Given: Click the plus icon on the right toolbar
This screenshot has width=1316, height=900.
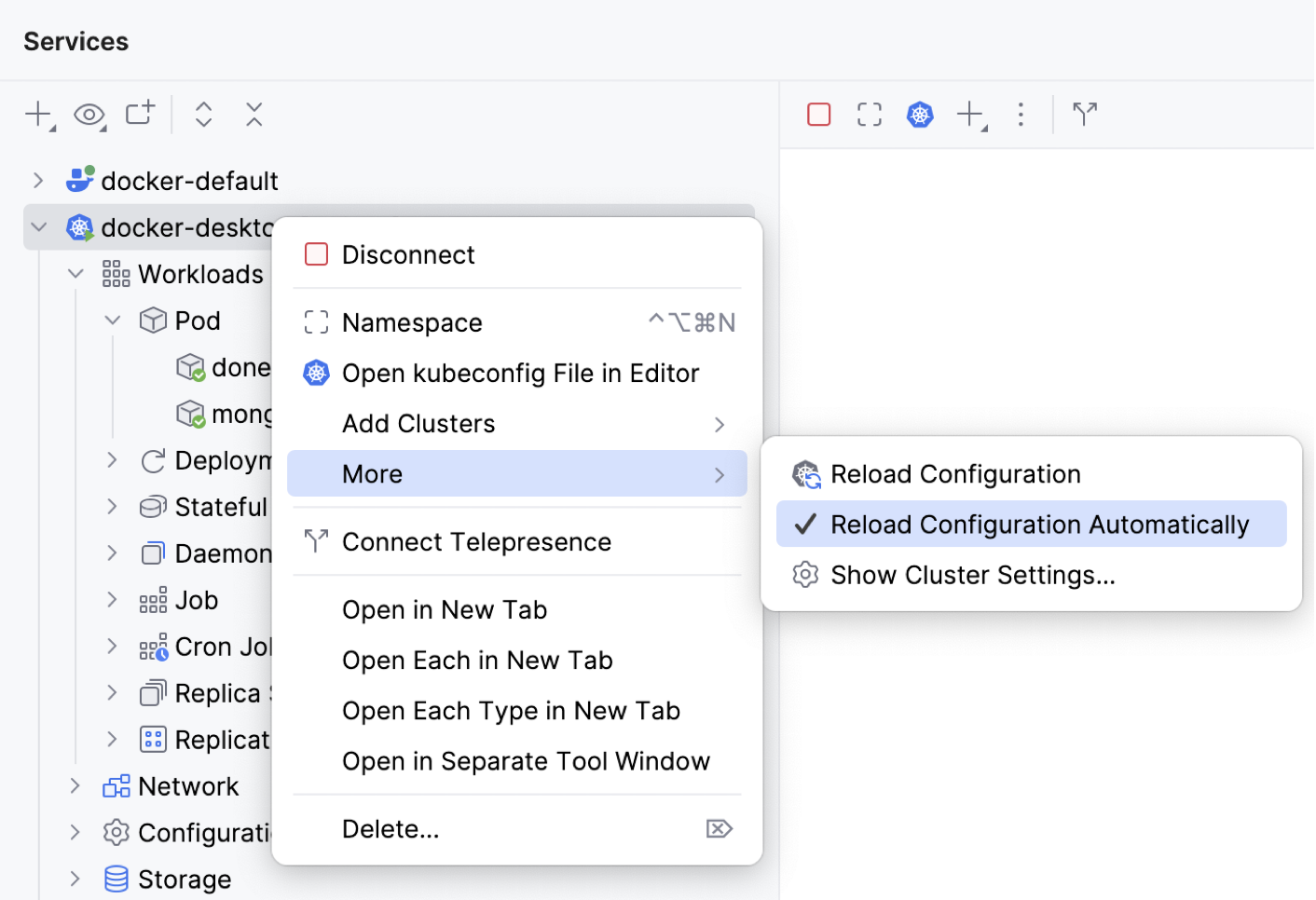Looking at the screenshot, I should click(x=969, y=114).
